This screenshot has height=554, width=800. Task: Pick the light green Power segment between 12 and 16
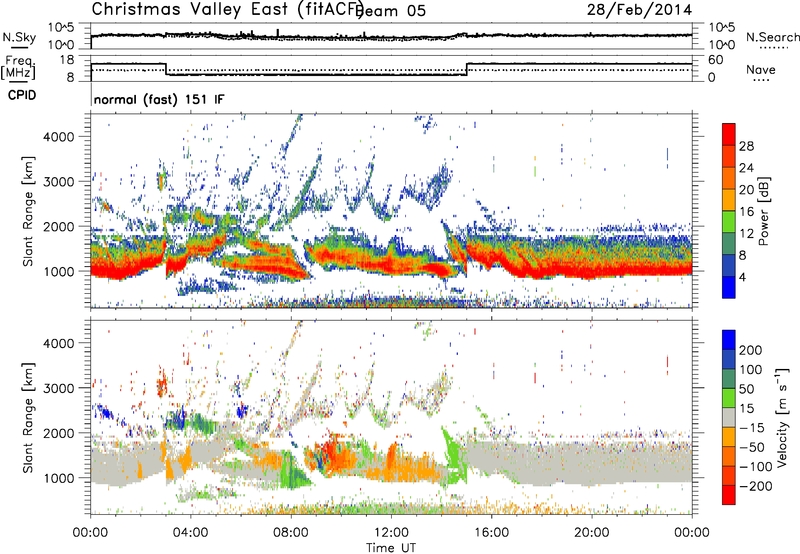729,221
